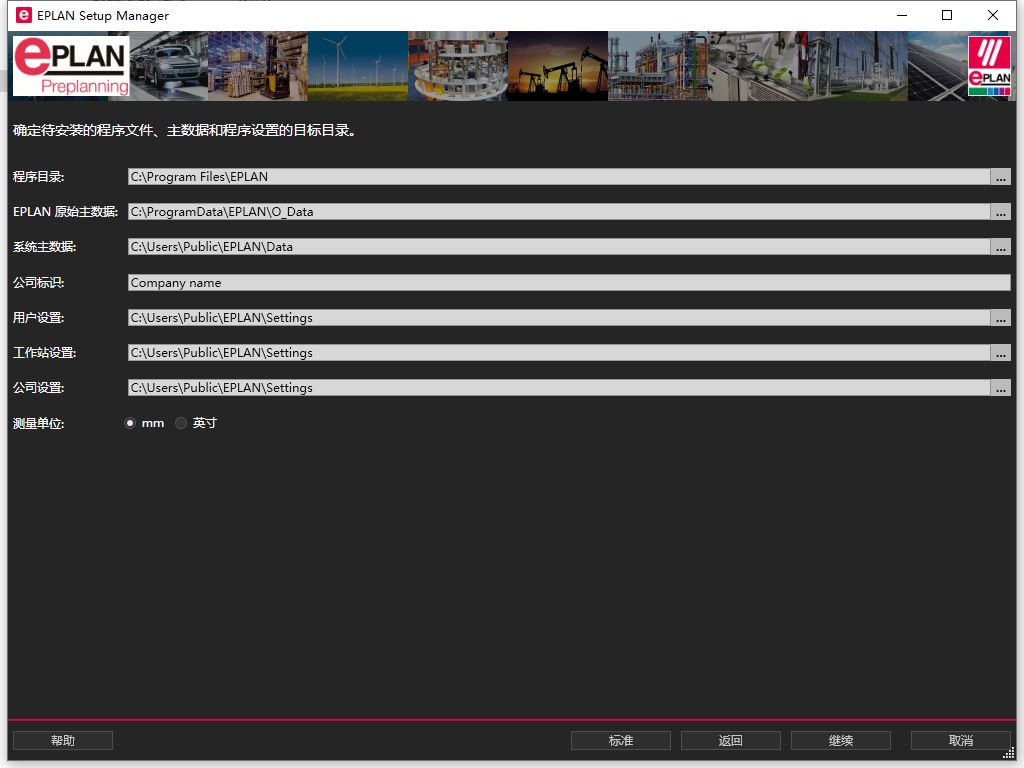This screenshot has width=1024, height=768.
Task: Cancel setup with 取消 button
Action: tap(960, 740)
